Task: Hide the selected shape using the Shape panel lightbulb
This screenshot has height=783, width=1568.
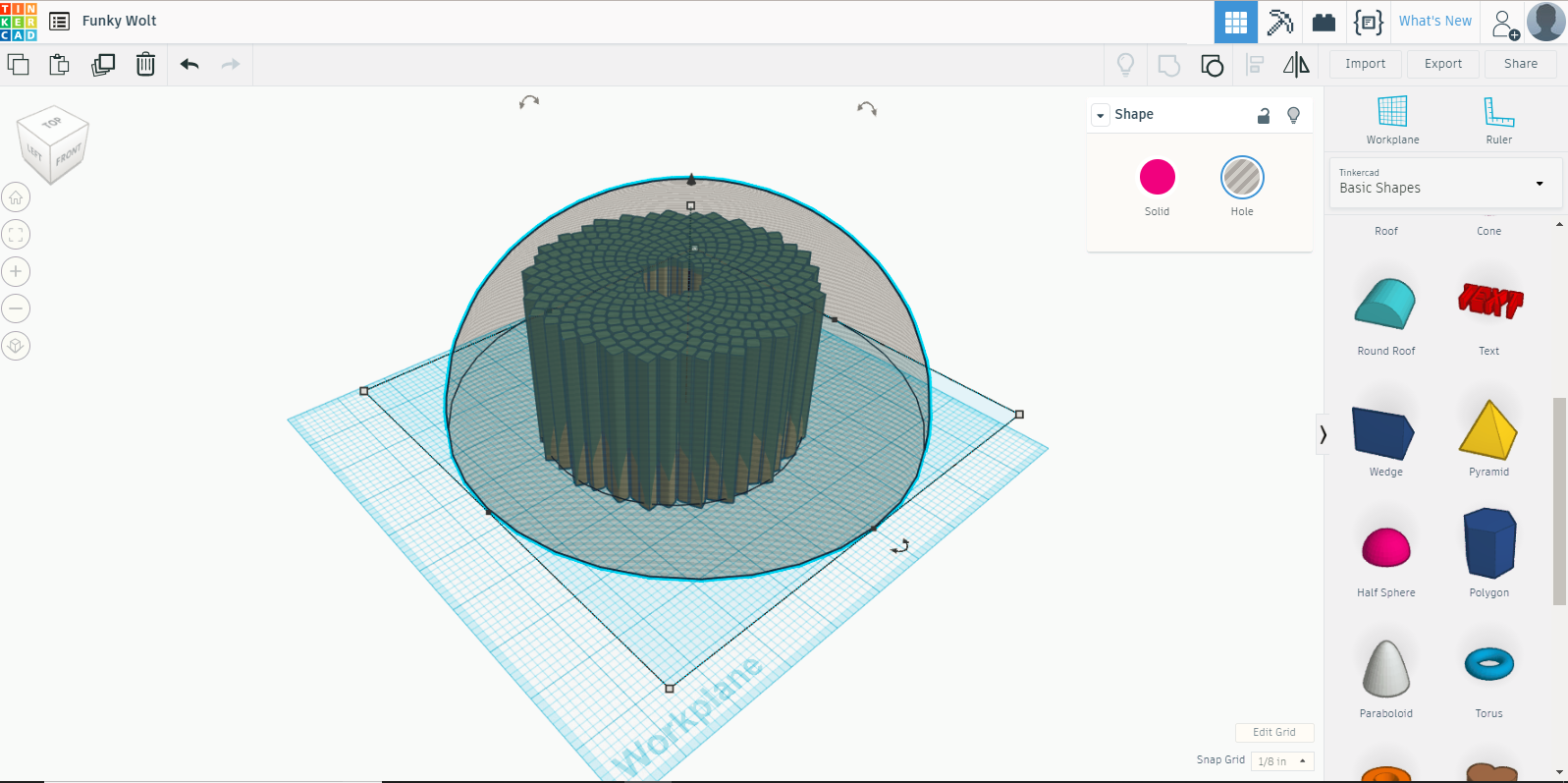Action: click(x=1293, y=115)
